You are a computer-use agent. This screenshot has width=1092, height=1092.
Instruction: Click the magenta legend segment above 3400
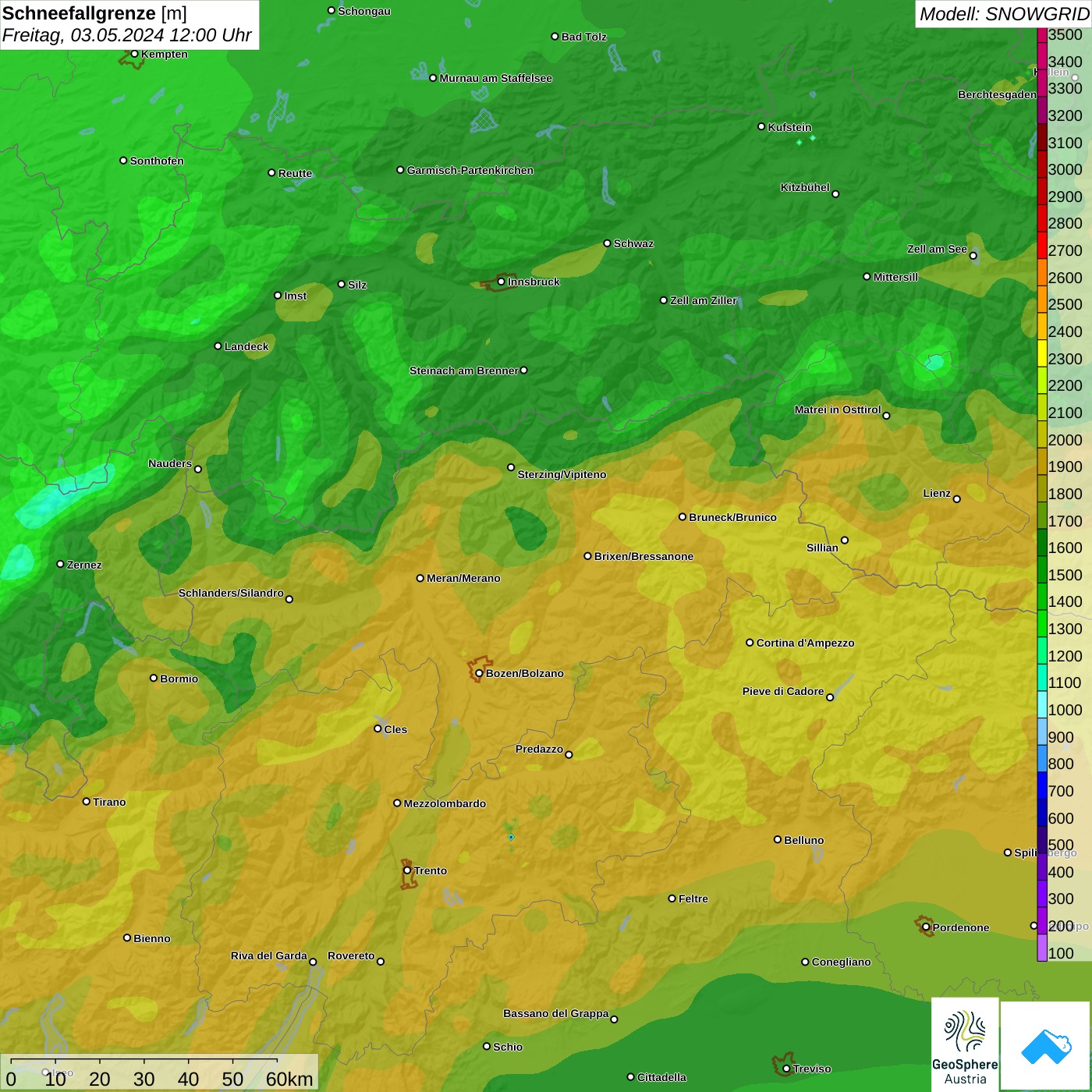(1042, 55)
